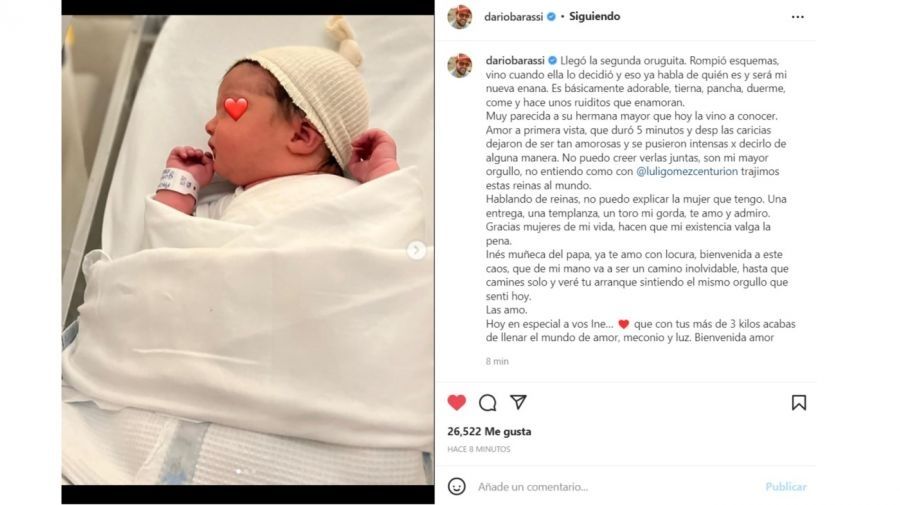
Task: Go to next photo arrow
Action: click(417, 250)
